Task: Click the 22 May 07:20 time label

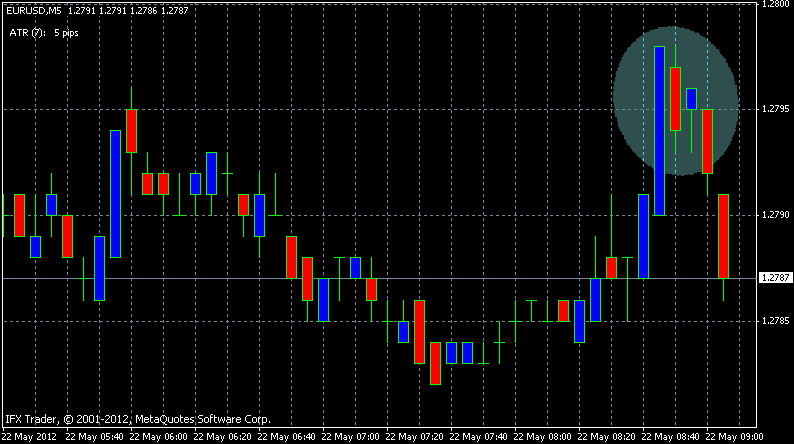Action: [414, 436]
